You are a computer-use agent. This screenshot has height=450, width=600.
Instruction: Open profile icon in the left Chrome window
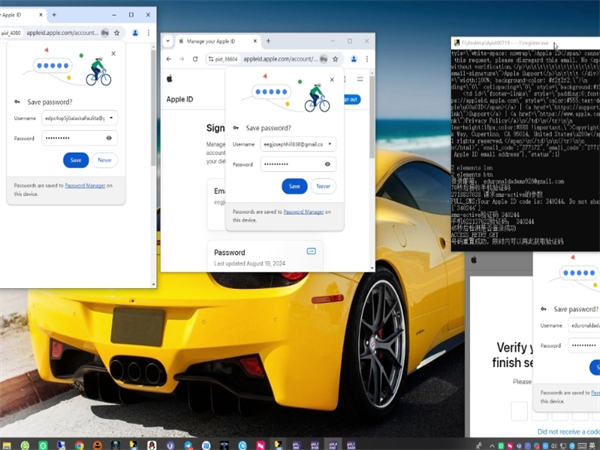[135, 32]
